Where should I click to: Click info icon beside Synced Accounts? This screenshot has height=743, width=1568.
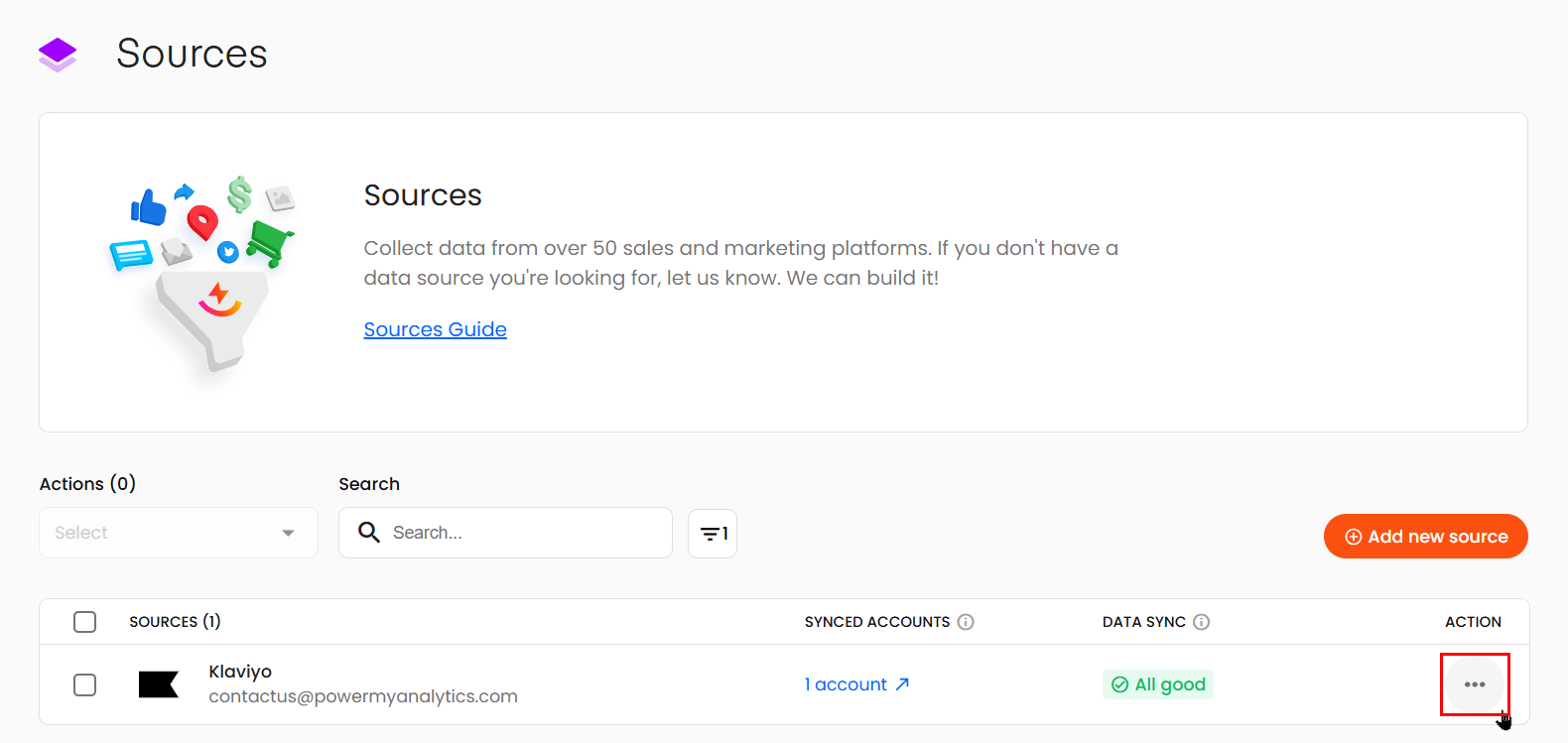pos(966,622)
